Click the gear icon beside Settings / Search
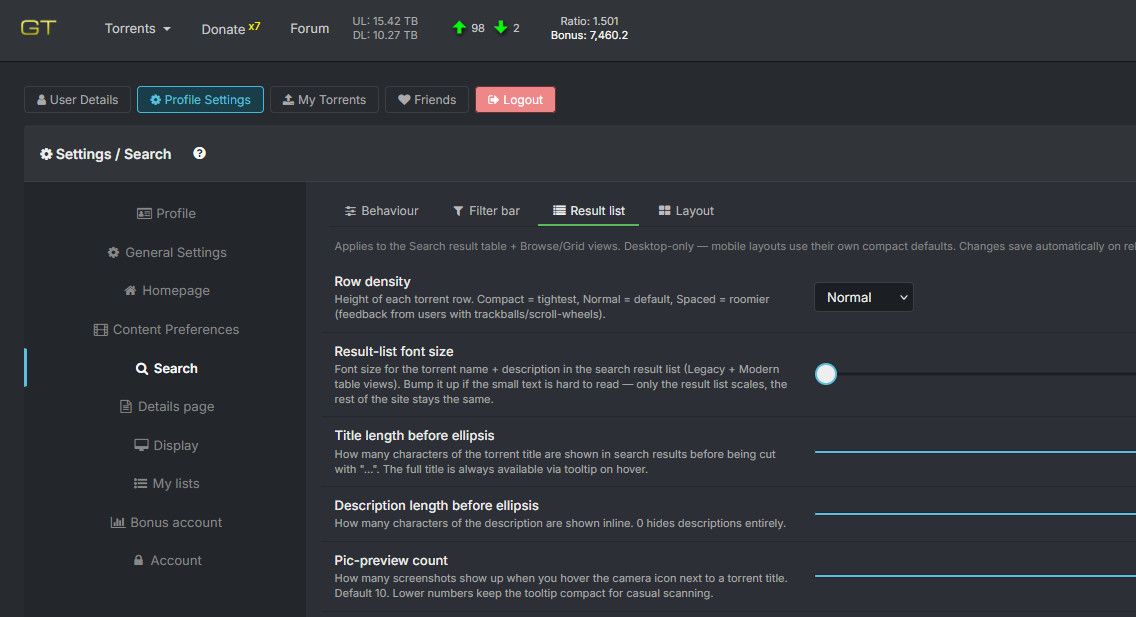The height and width of the screenshot is (617, 1136). [46, 154]
